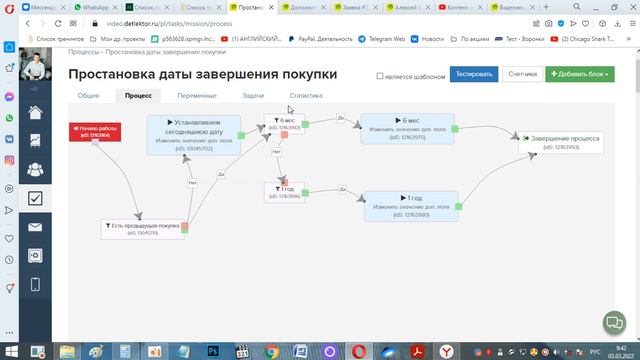Open File Explorer from taskbar
Image resolution: width=640 pixels, height=360 pixels.
(67, 351)
